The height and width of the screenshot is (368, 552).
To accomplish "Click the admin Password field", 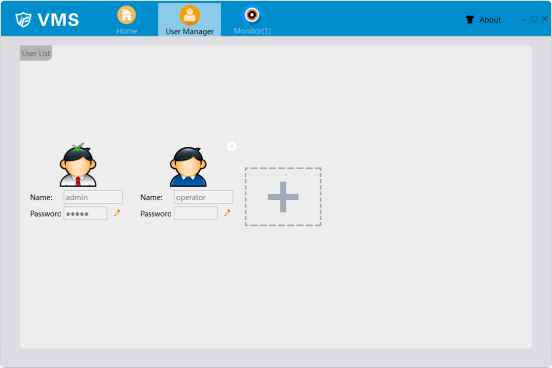I will [85, 213].
